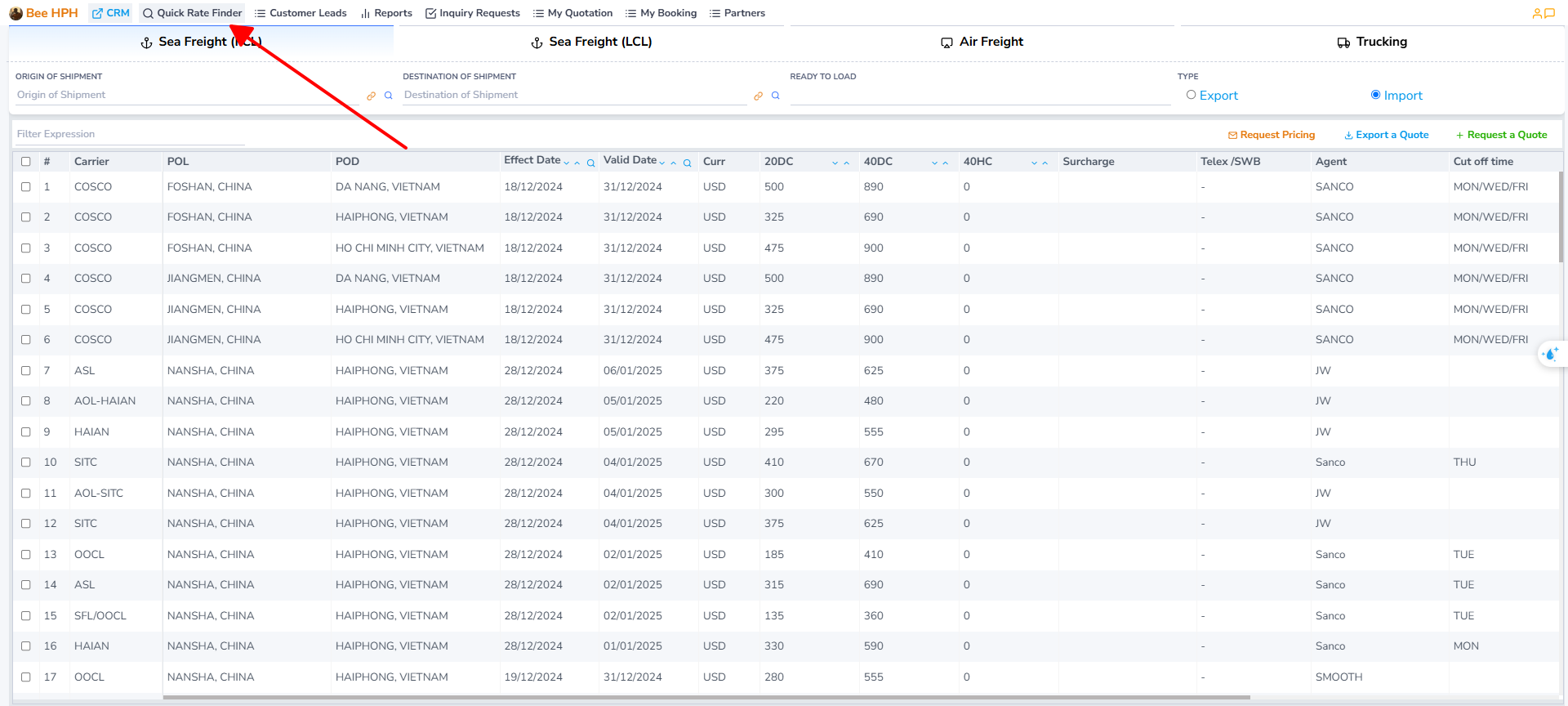Focus the Filter Expression input field
The height and width of the screenshot is (706, 1568).
tap(129, 134)
